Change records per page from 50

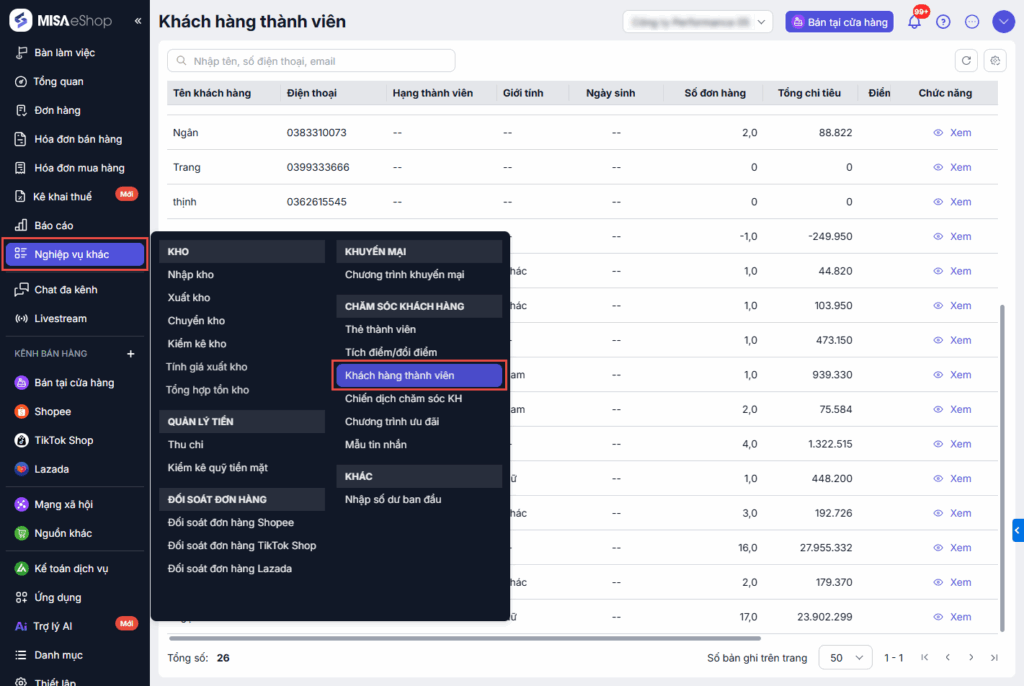tap(846, 657)
